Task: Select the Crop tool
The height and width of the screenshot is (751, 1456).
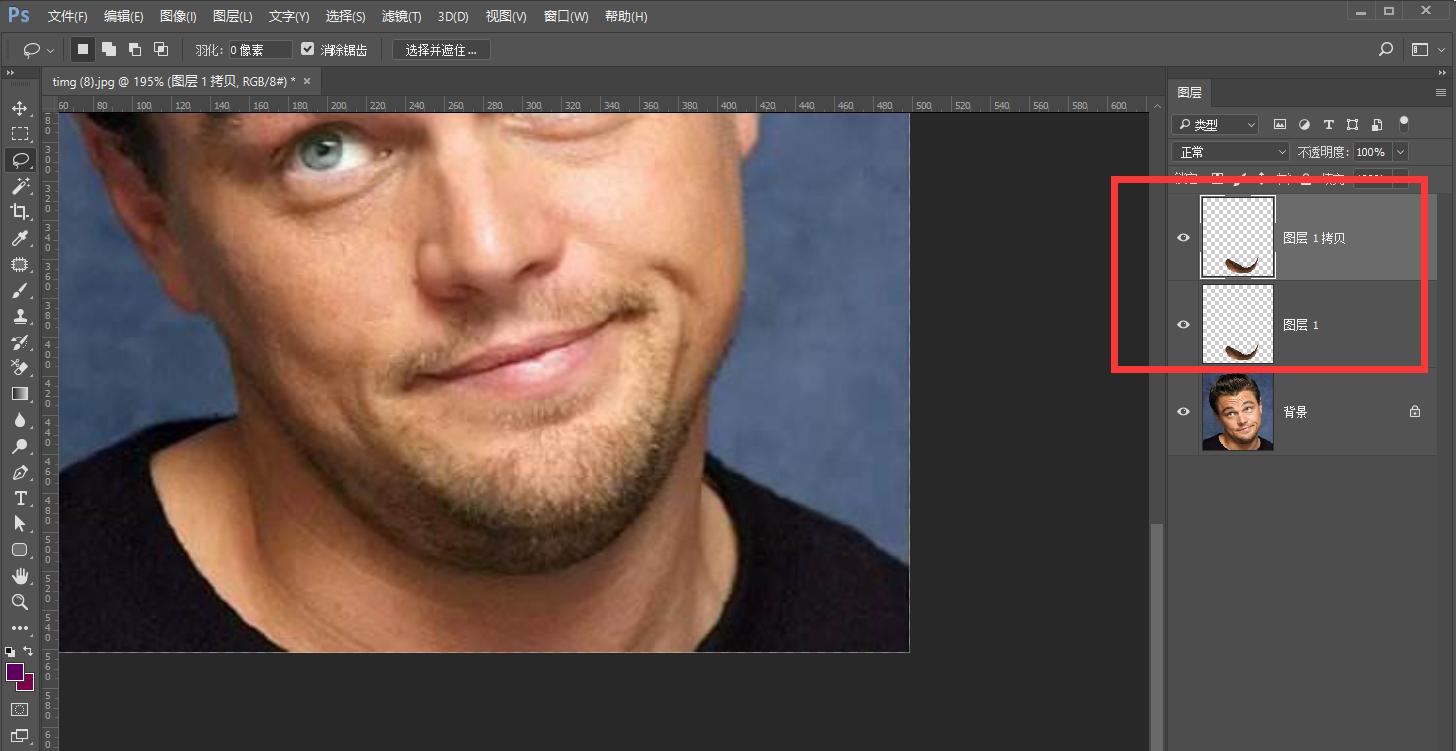Action: pos(19,212)
